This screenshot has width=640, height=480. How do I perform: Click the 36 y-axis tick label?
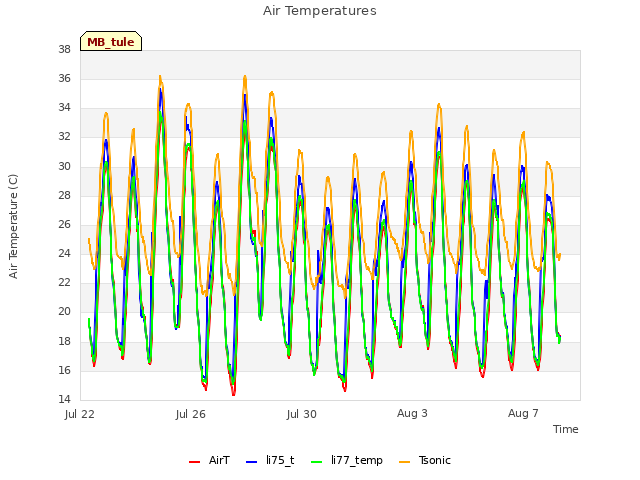click(x=64, y=78)
